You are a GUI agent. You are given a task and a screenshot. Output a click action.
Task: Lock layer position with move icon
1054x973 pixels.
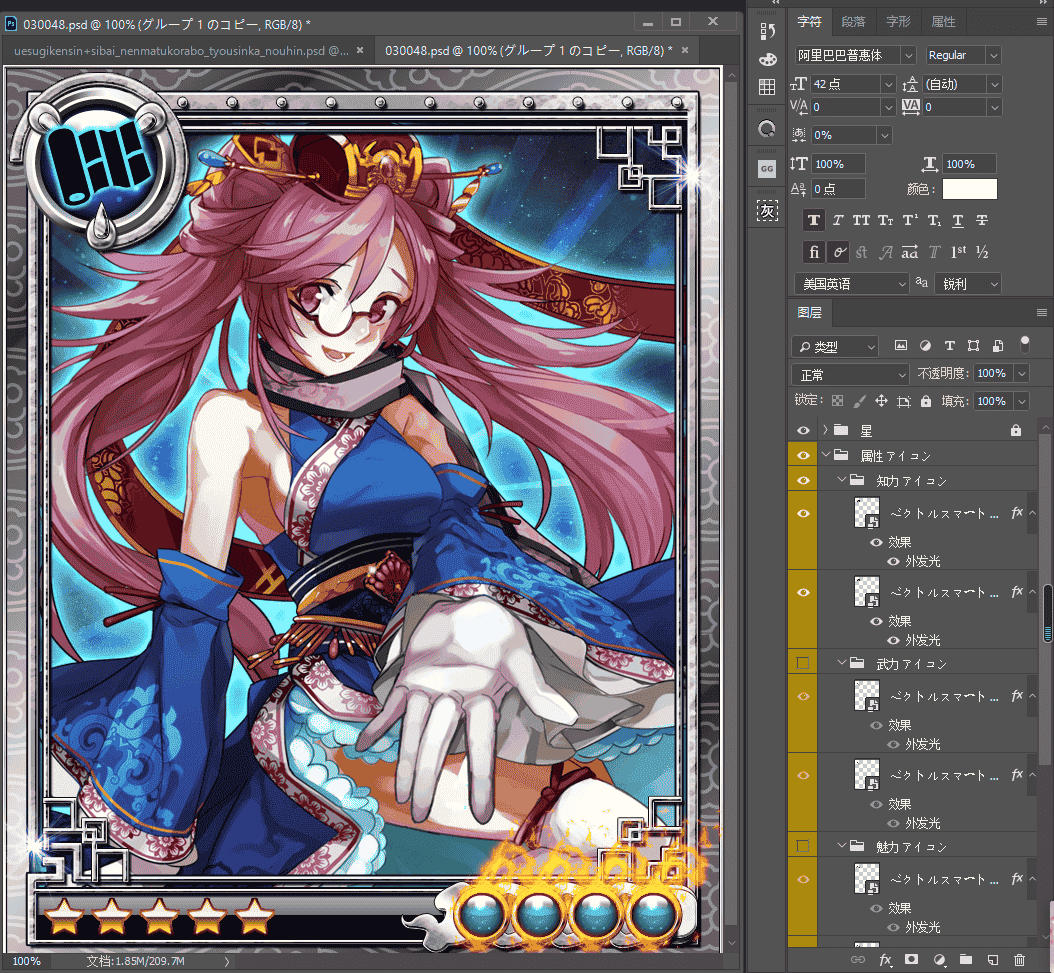[881, 401]
